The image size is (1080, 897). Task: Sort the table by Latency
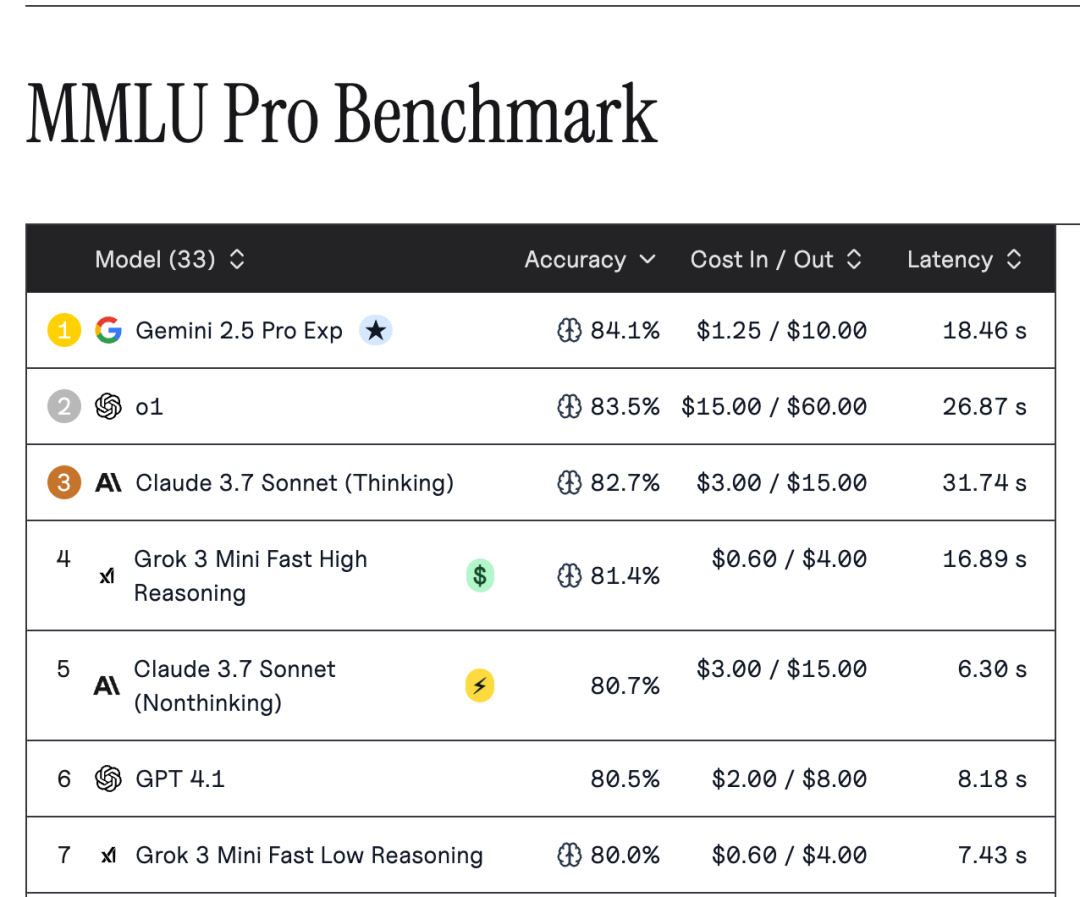964,260
